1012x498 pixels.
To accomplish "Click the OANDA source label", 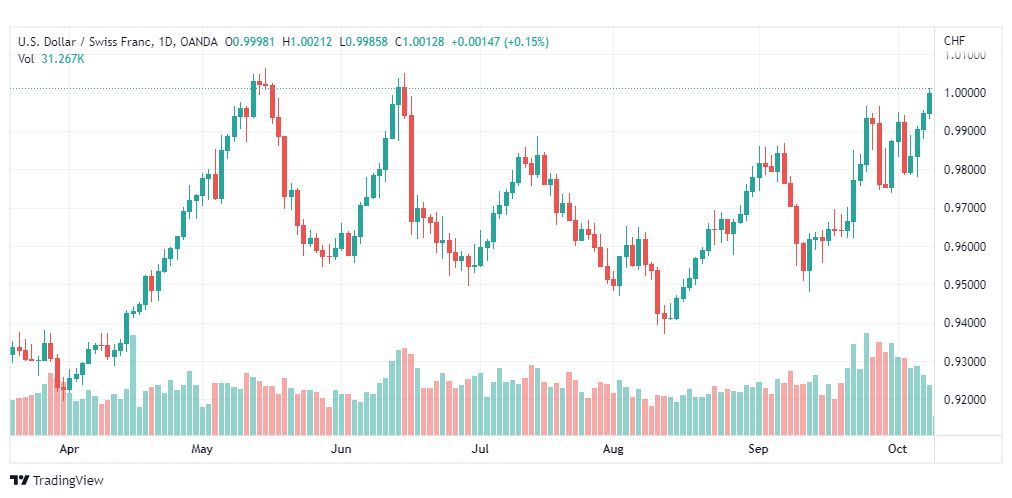I will (199, 42).
